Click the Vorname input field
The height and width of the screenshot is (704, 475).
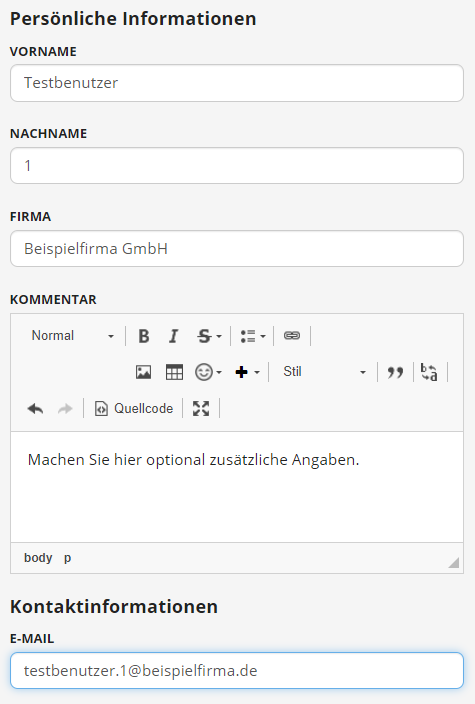237,83
